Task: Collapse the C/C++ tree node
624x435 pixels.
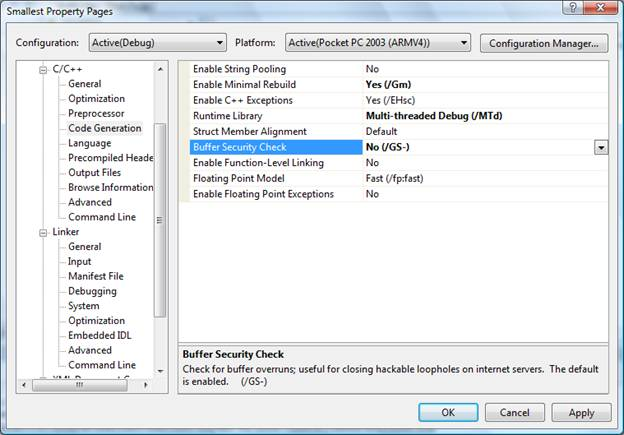Action: [x=43, y=70]
